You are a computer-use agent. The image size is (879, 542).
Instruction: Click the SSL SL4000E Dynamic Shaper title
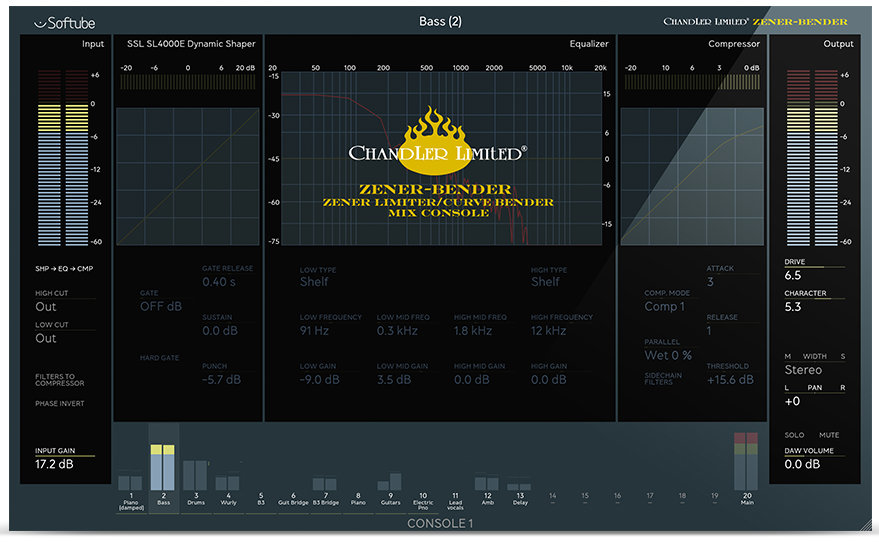point(191,44)
